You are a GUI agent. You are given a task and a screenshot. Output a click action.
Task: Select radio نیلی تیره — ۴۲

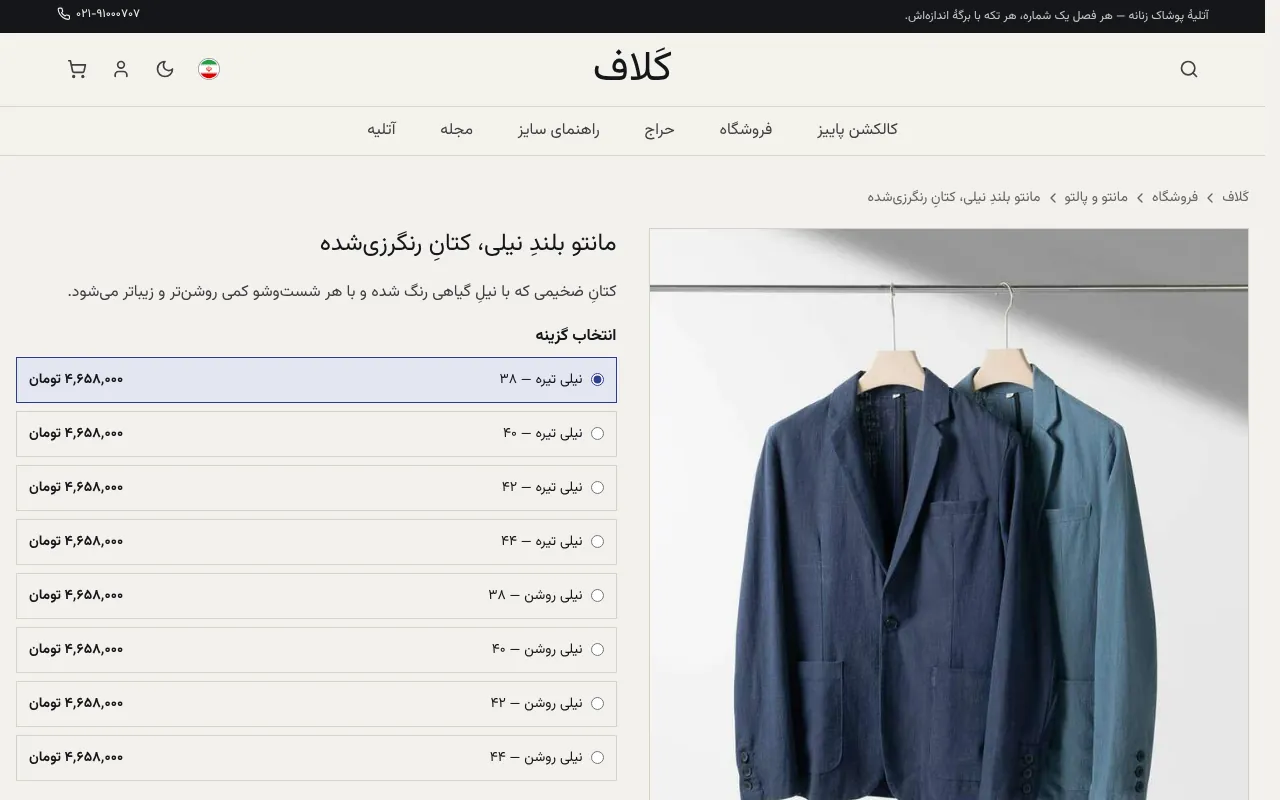coord(597,488)
